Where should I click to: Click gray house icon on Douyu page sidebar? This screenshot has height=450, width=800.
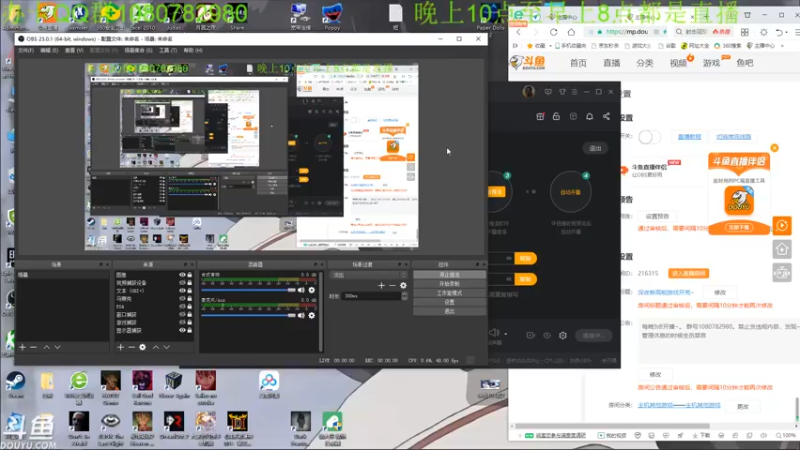tap(782, 249)
